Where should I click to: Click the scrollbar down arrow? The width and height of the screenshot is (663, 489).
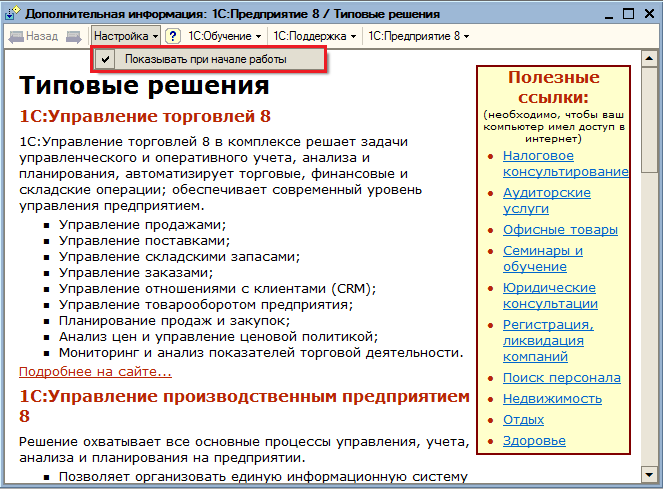[x=649, y=474]
